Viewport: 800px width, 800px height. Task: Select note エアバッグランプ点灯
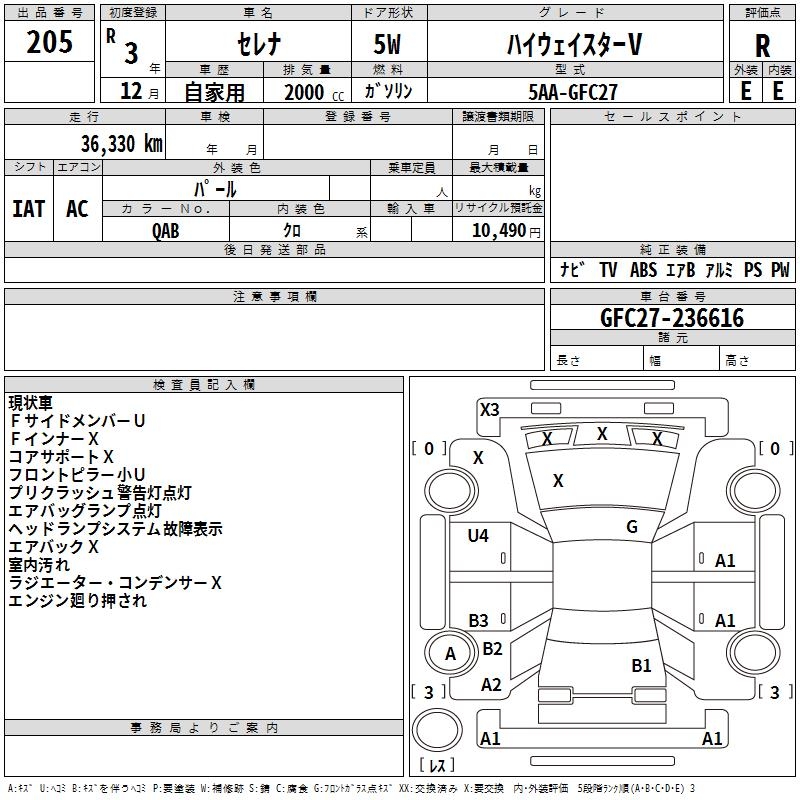click(85, 511)
